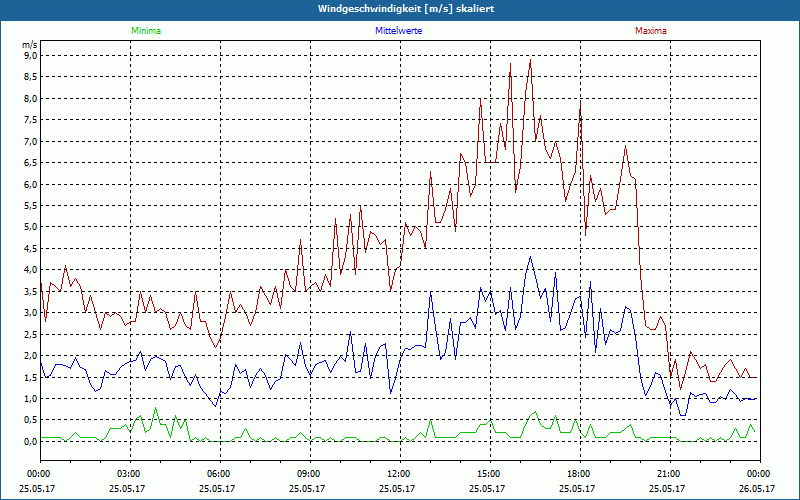Click the 1,5 y-axis value
The height and width of the screenshot is (500, 800).
[x=31, y=377]
